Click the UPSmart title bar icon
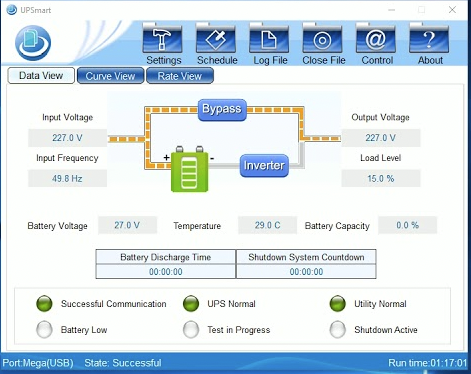Image resolution: width=471 pixels, height=374 pixels. coord(12,10)
